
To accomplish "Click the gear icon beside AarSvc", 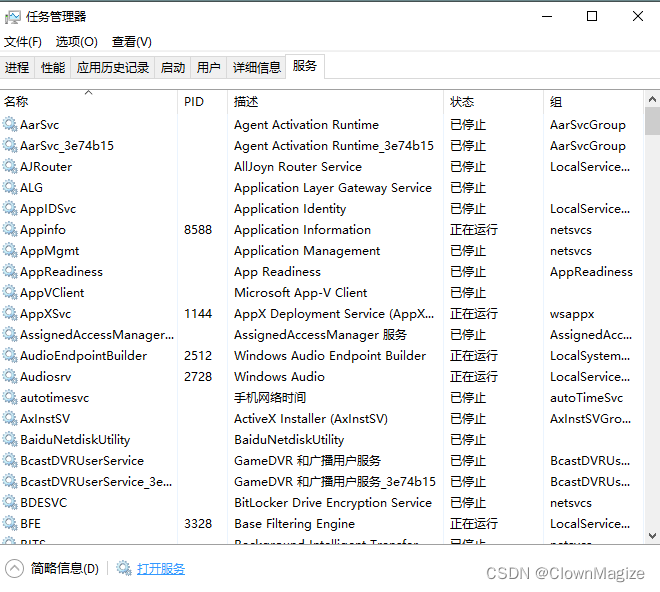I will click(x=10, y=125).
